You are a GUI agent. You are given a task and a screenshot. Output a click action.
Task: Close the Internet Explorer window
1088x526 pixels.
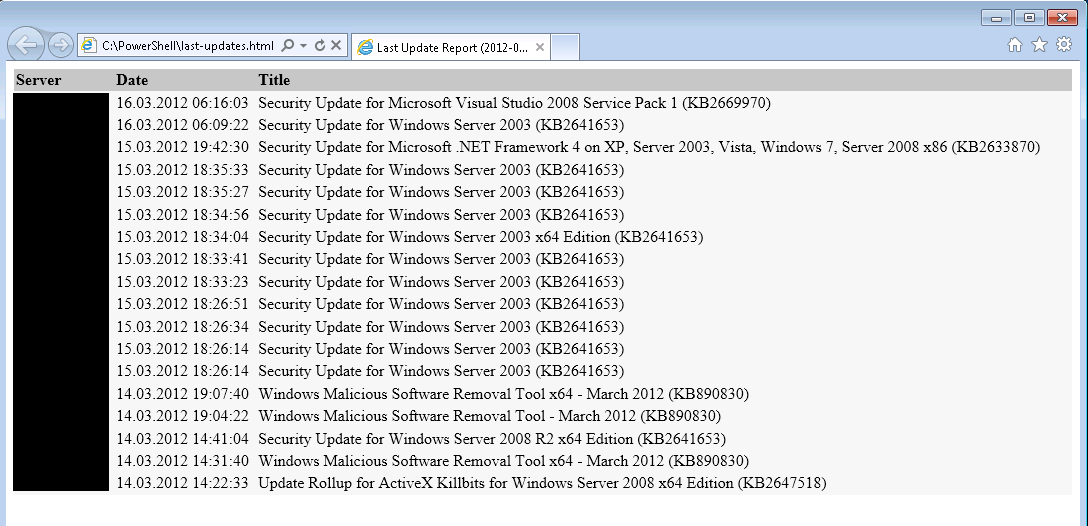click(x=1062, y=17)
